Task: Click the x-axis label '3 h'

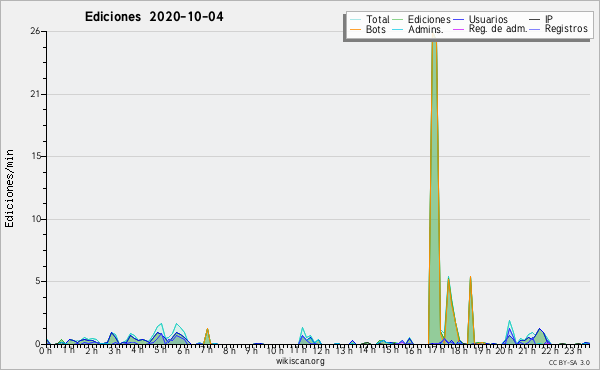Action: 114,351
